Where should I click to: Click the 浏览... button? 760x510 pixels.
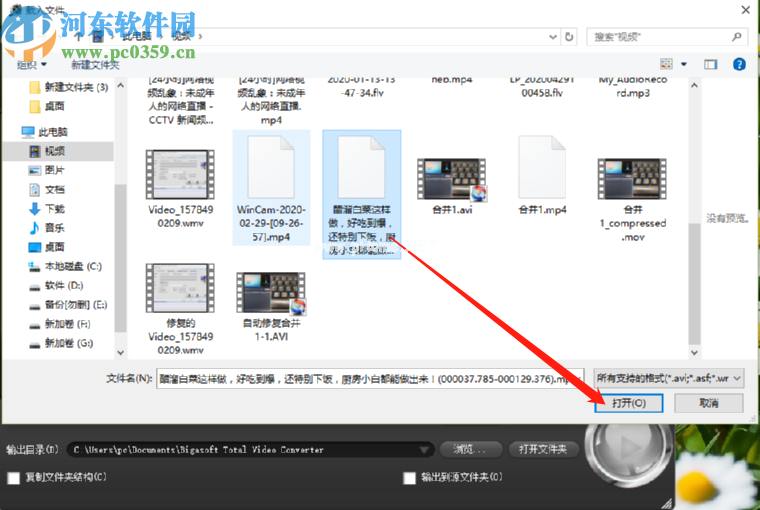469,449
